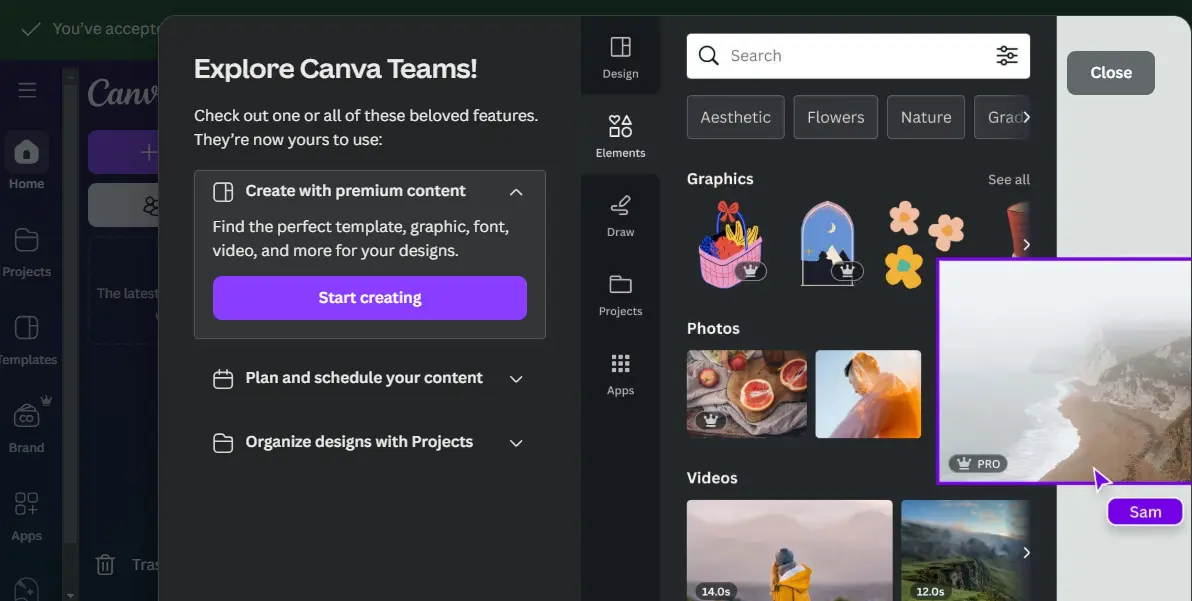Show more videos with right arrow
1192x601 pixels.
1026,552
